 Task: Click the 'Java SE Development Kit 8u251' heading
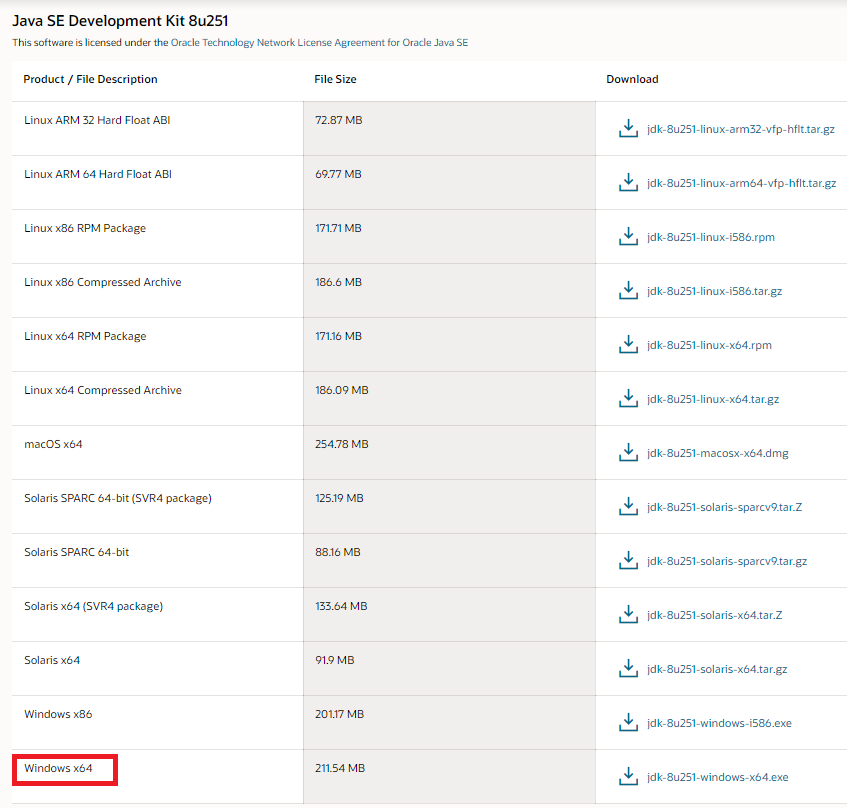tap(120, 21)
